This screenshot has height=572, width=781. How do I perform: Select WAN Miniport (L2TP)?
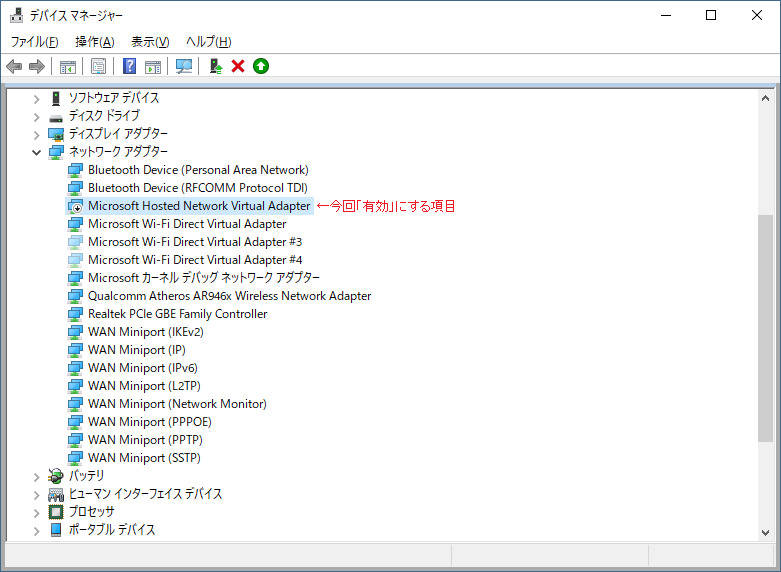pyautogui.click(x=144, y=386)
